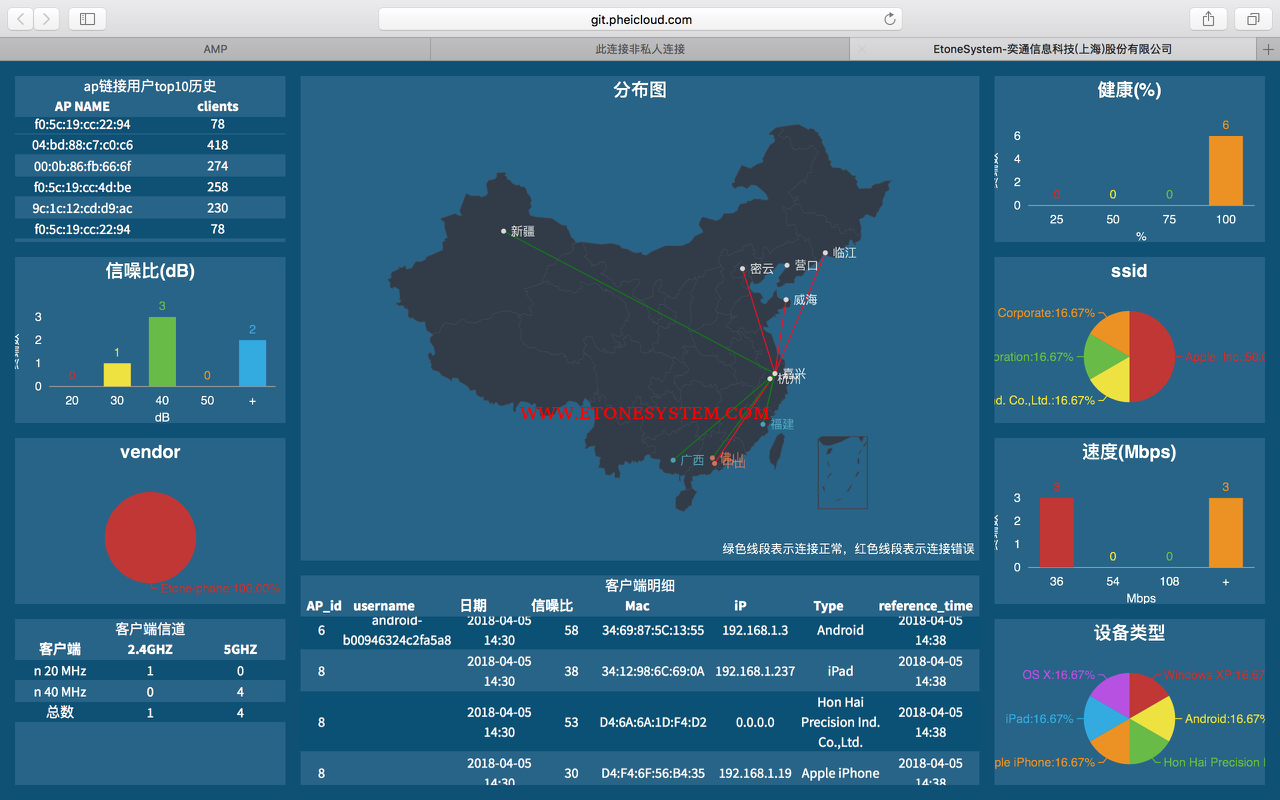This screenshot has width=1280, height=800.
Task: Close the EtoneSystem tab
Action: click(863, 49)
